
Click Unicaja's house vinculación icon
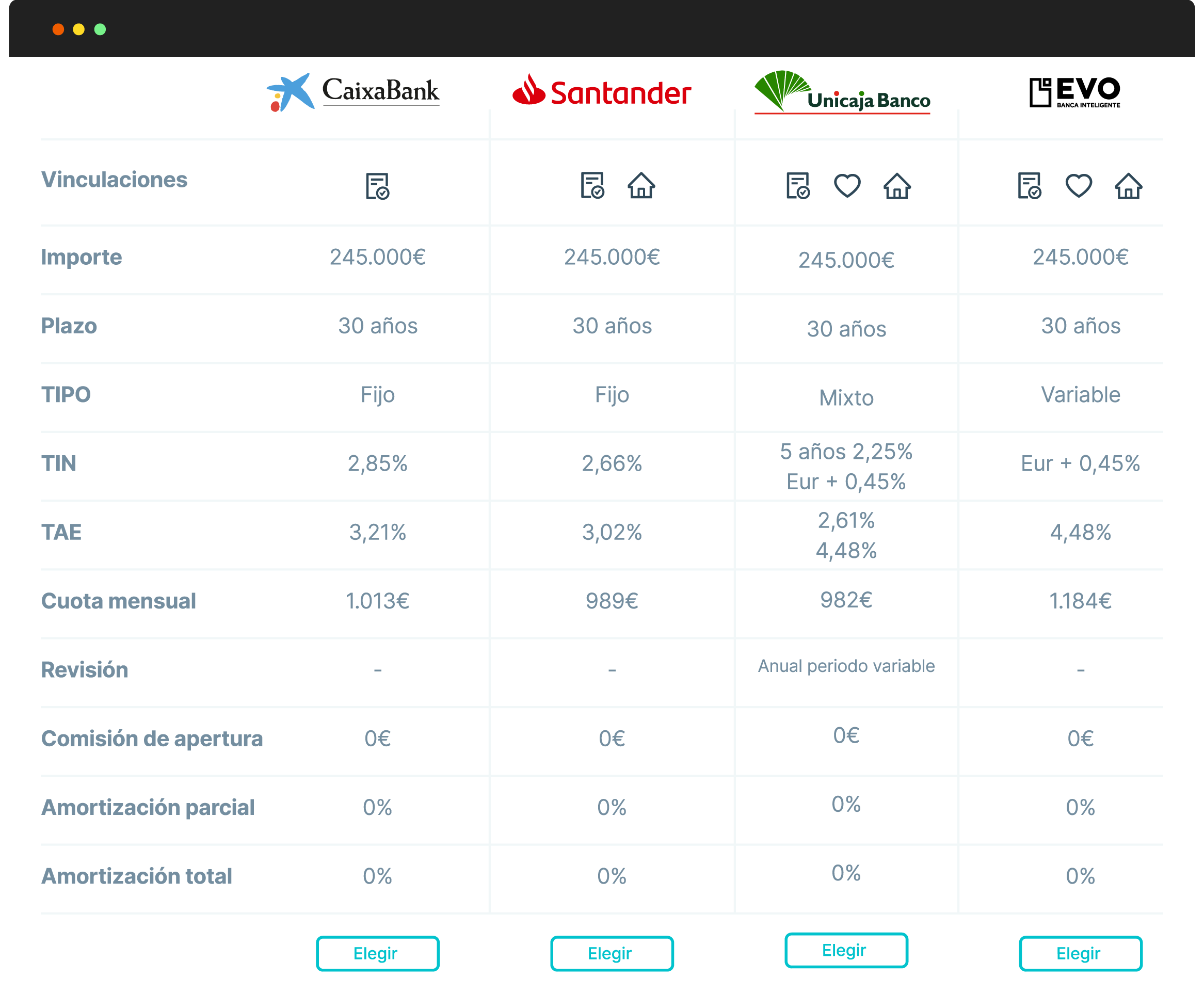pyautogui.click(x=896, y=185)
